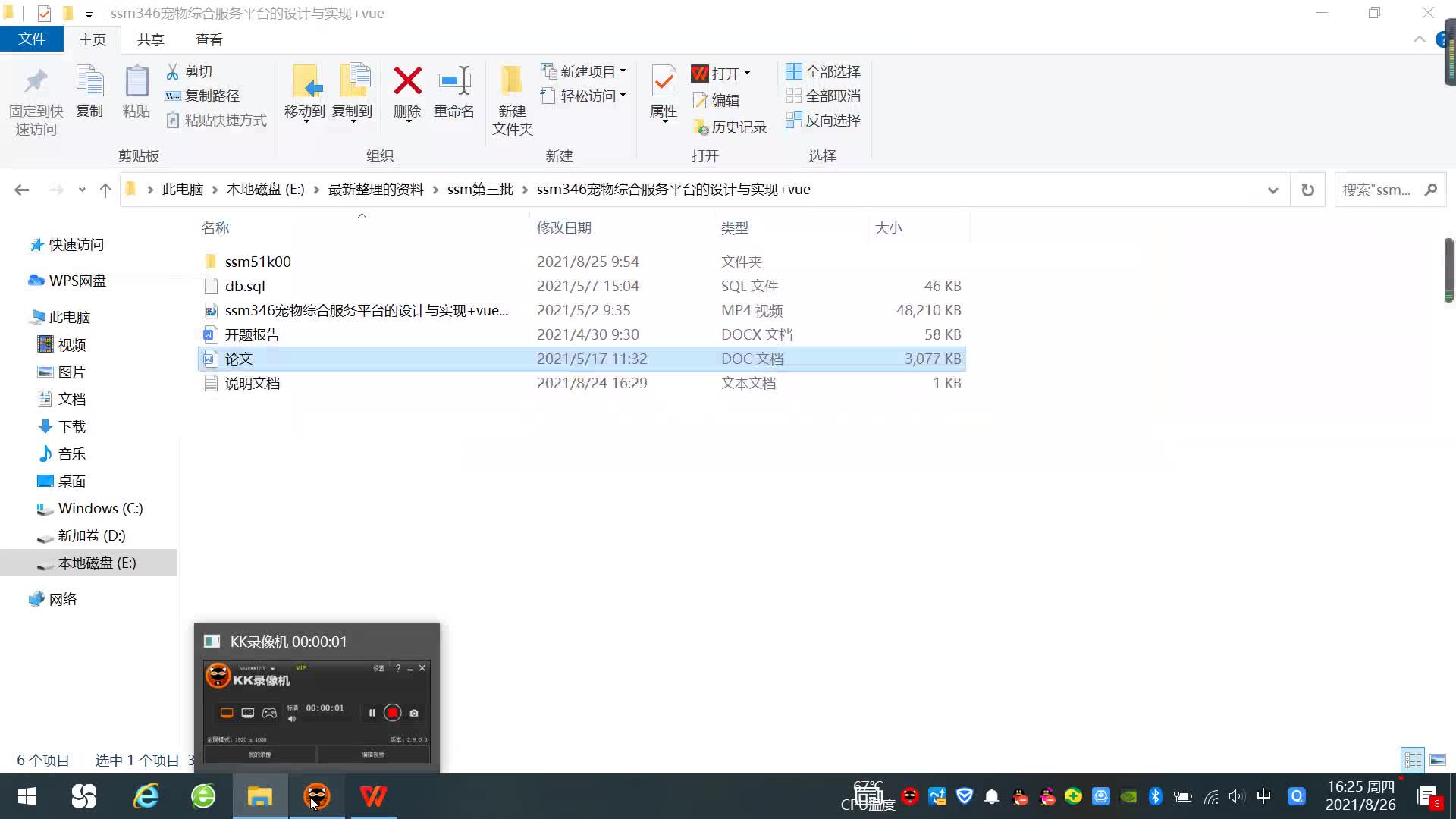This screenshot has height=819, width=1456.
Task: Switch to large icons view mode
Action: [x=1437, y=760]
